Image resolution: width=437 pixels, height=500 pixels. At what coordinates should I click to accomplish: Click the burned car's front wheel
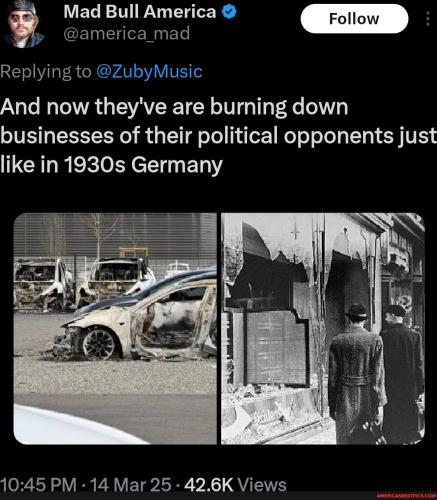point(99,343)
